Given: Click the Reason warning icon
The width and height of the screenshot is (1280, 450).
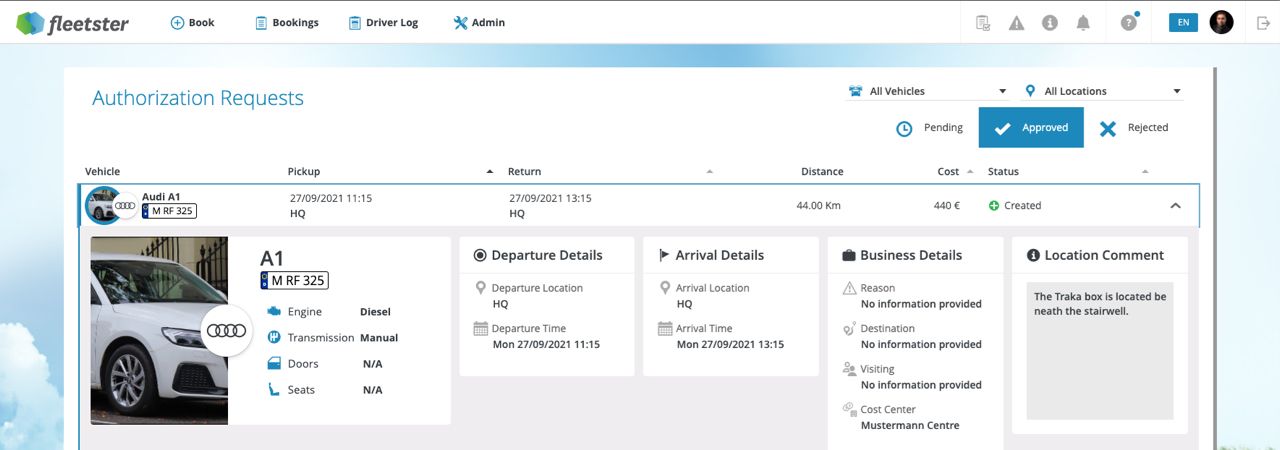Looking at the screenshot, I should pyautogui.click(x=849, y=288).
